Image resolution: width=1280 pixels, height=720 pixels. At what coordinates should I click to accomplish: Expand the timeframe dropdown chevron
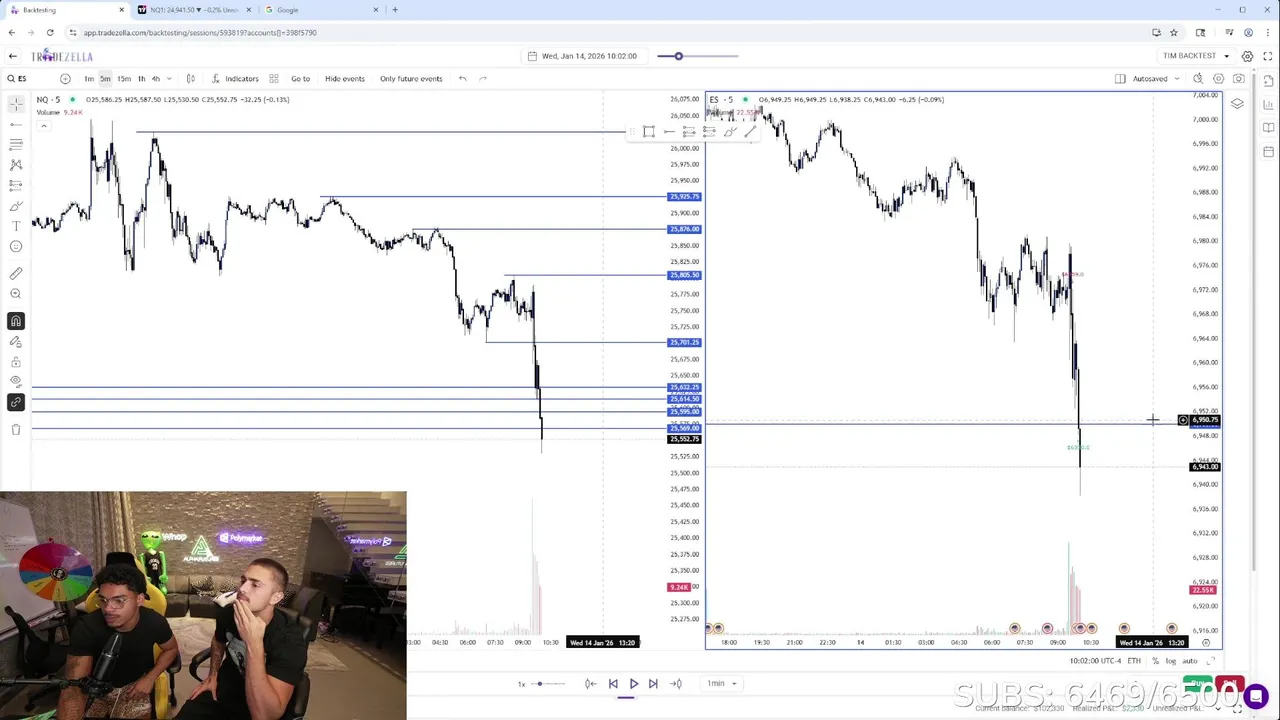click(168, 79)
